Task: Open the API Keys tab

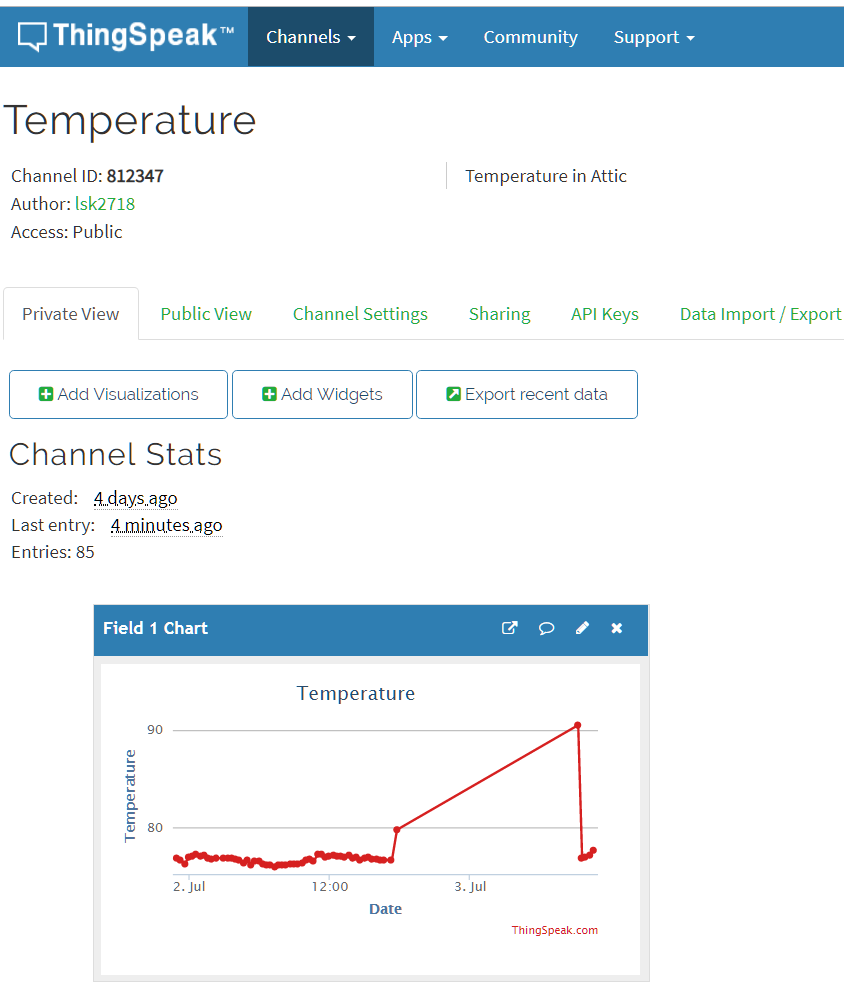Action: [604, 314]
